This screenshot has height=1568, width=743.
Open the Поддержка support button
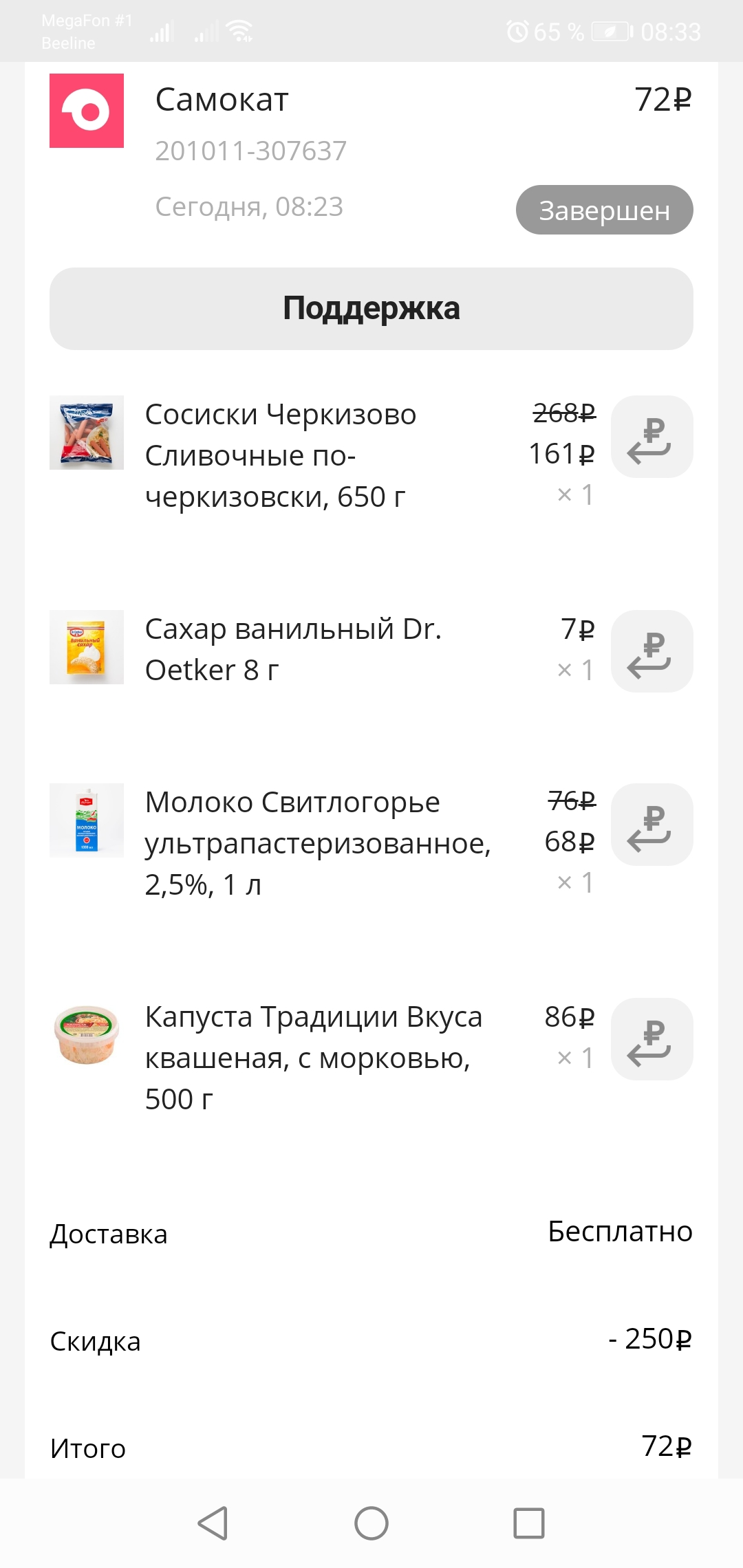(x=371, y=309)
